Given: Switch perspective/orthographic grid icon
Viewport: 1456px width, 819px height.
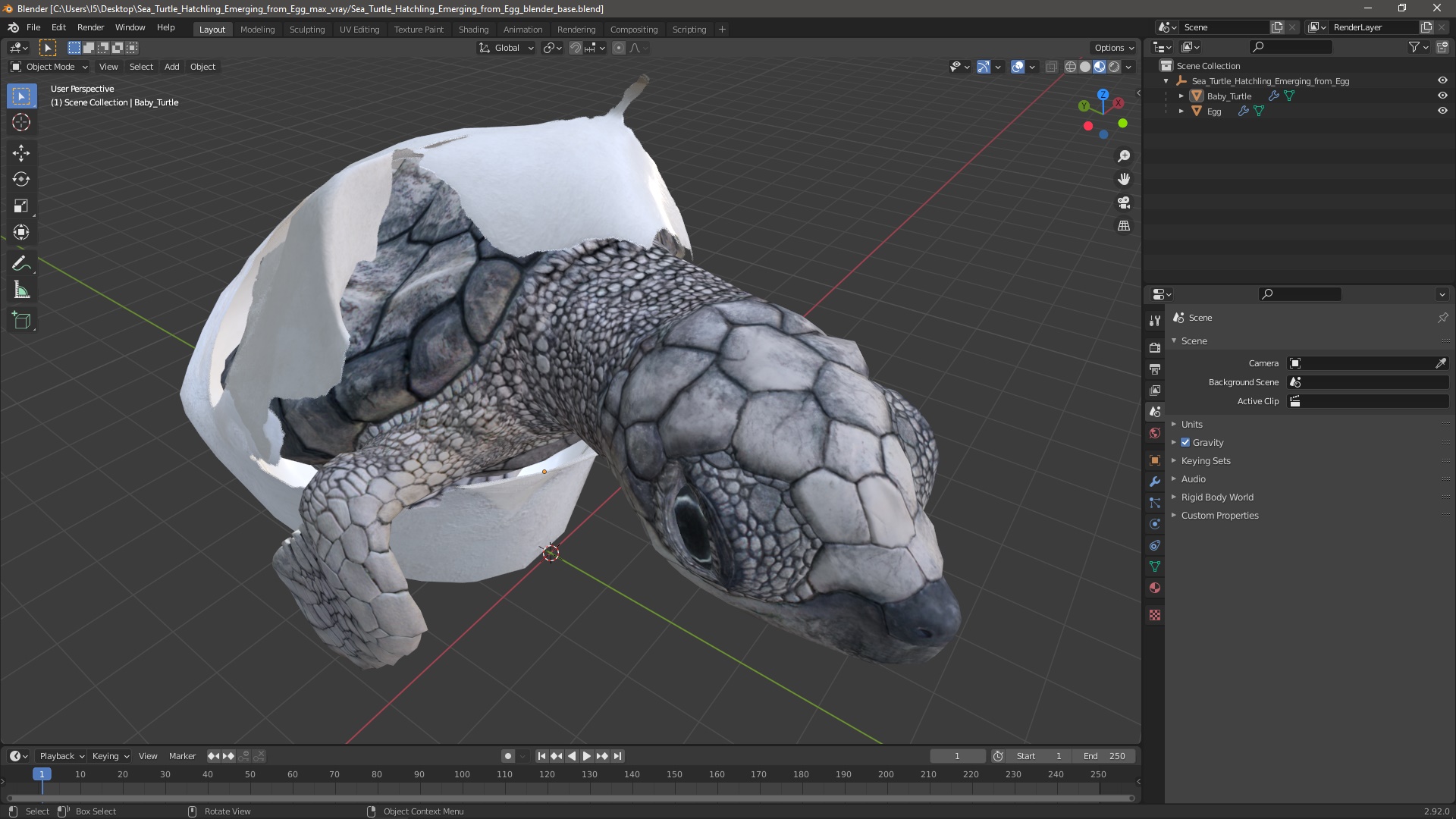Looking at the screenshot, I should pos(1124,226).
